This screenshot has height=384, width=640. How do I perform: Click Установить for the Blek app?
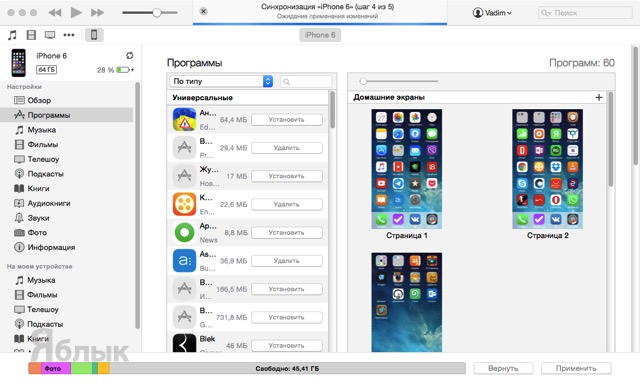coord(287,345)
